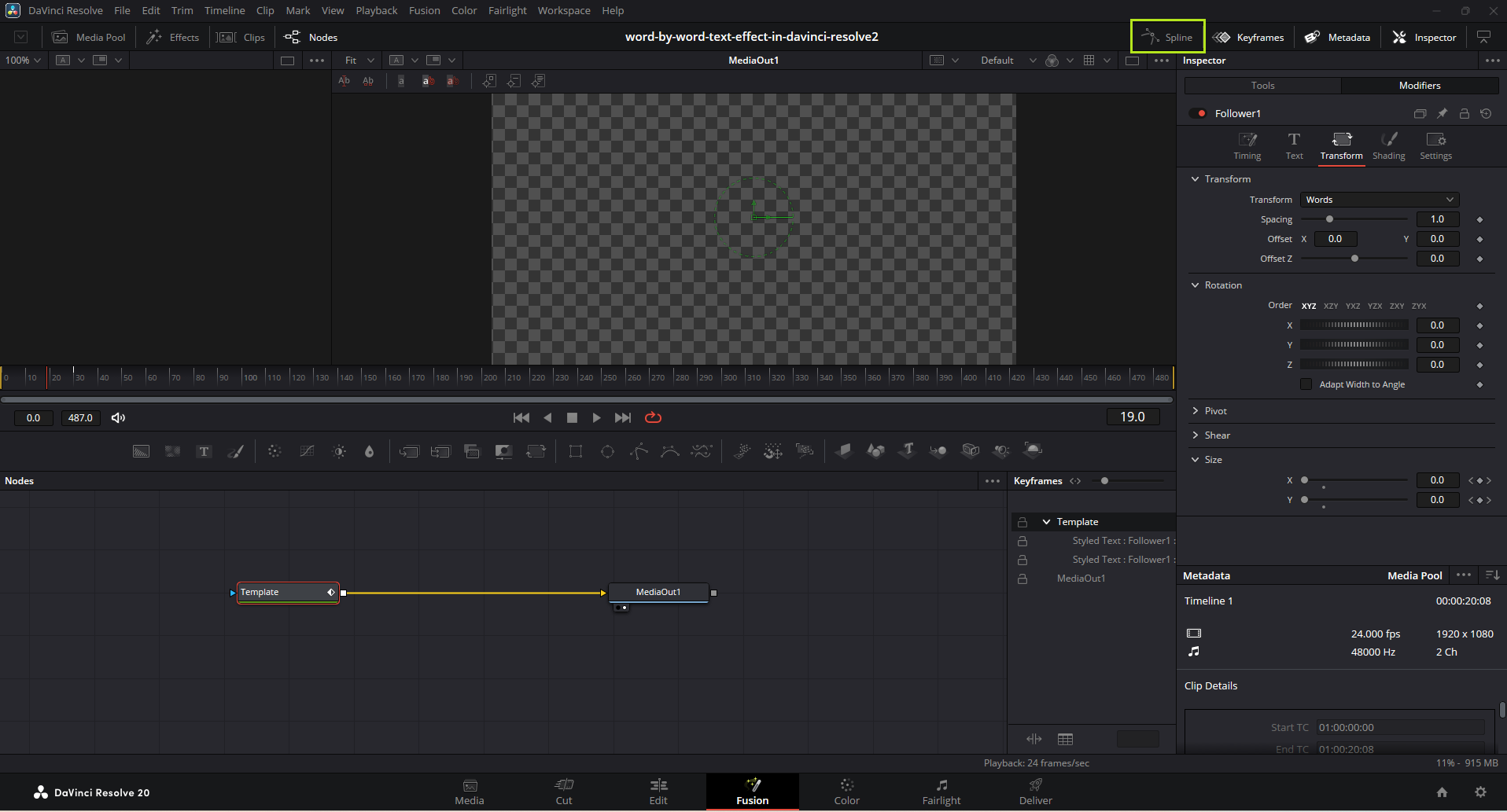Toggle loop playback button
The height and width of the screenshot is (812, 1507).
(x=653, y=417)
